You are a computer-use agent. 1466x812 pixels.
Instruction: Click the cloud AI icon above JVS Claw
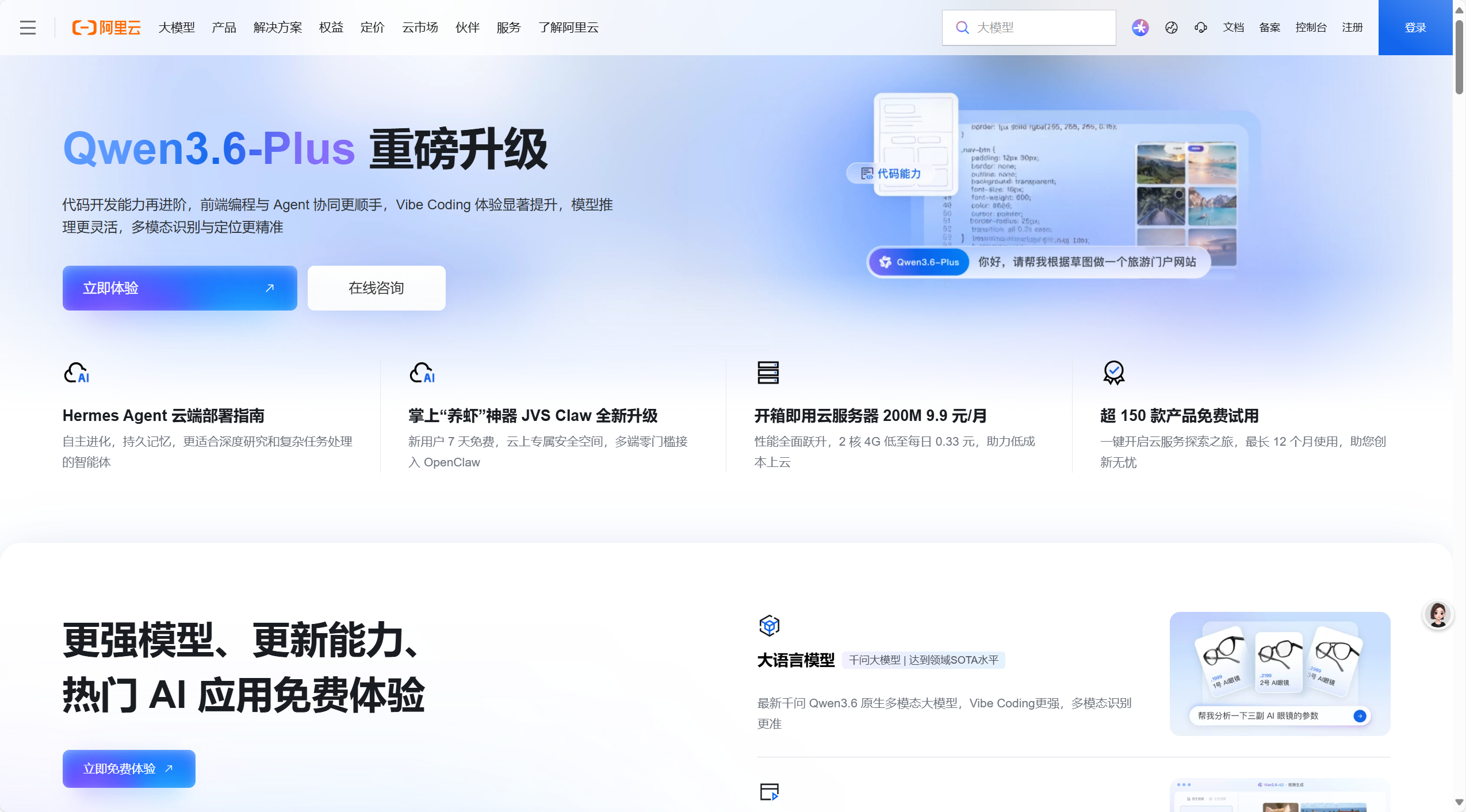click(x=422, y=373)
